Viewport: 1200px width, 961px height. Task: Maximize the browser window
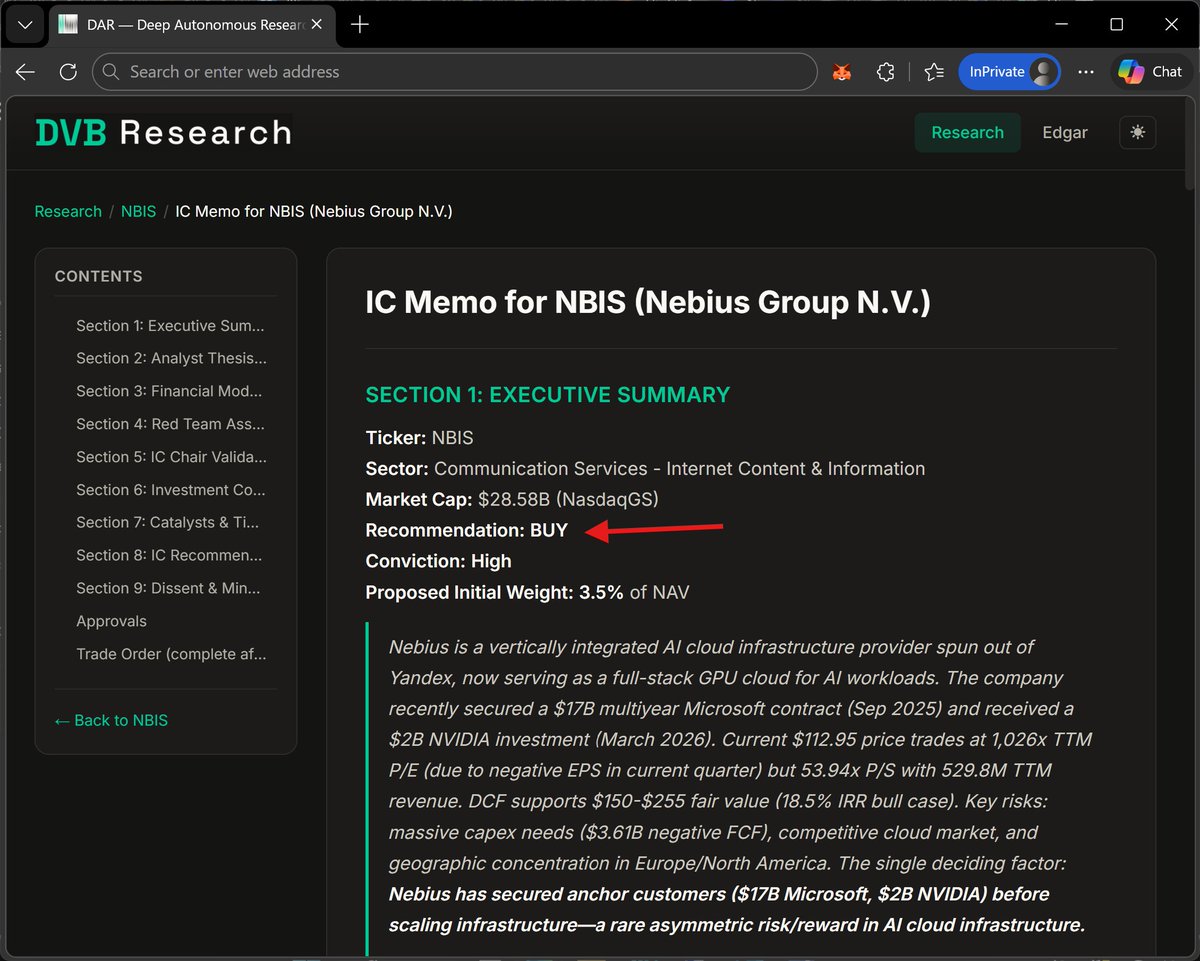click(1117, 25)
